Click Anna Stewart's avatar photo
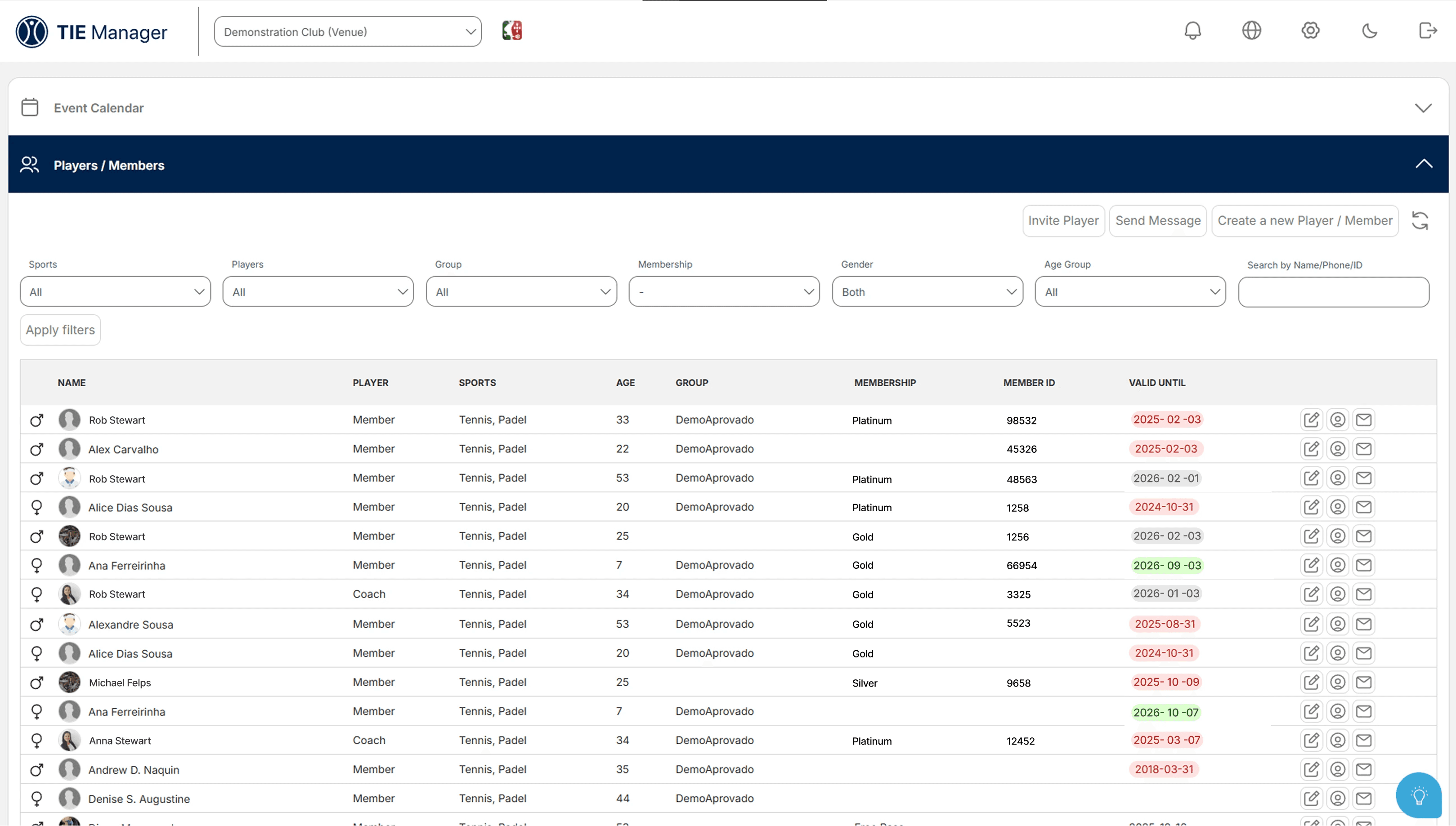This screenshot has height=826, width=1456. [69, 740]
